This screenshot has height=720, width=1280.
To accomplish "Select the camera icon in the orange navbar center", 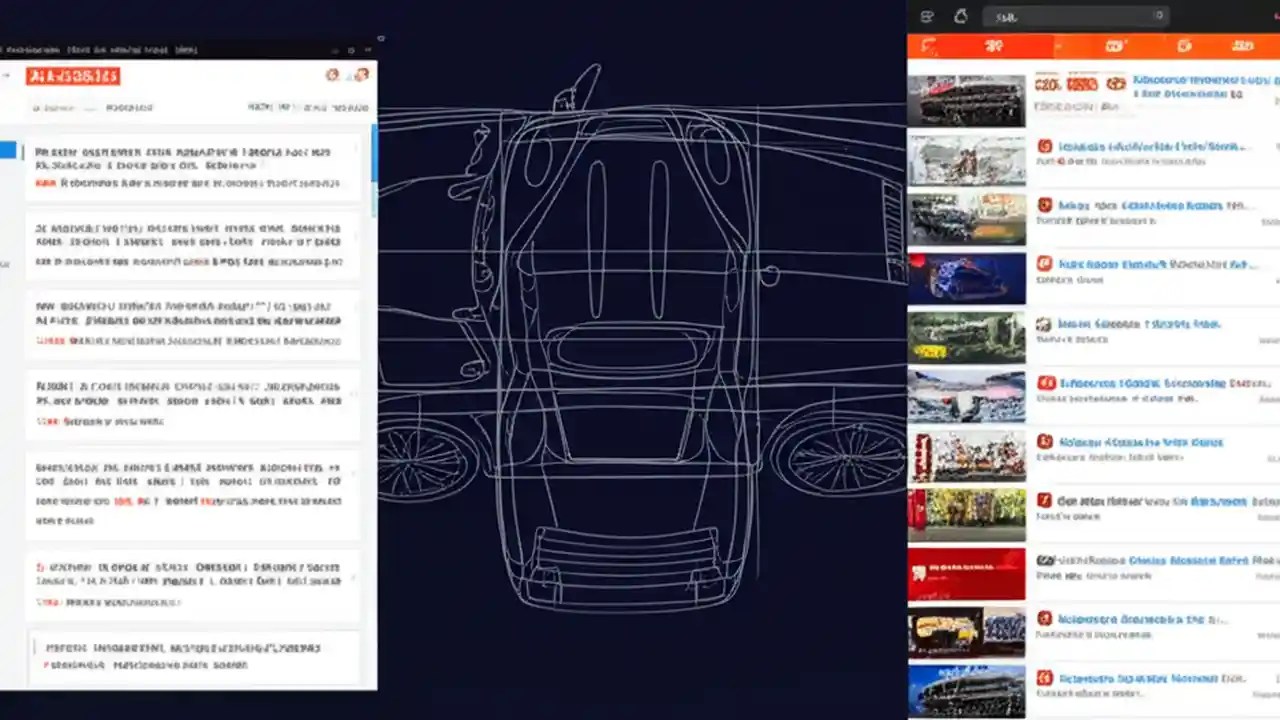I will coord(1115,45).
